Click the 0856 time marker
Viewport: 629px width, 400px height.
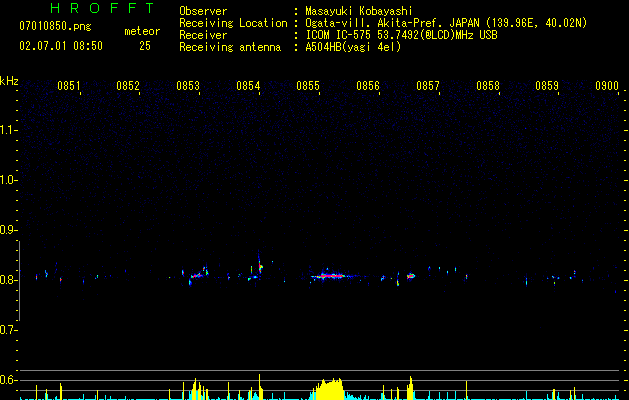tap(368, 86)
